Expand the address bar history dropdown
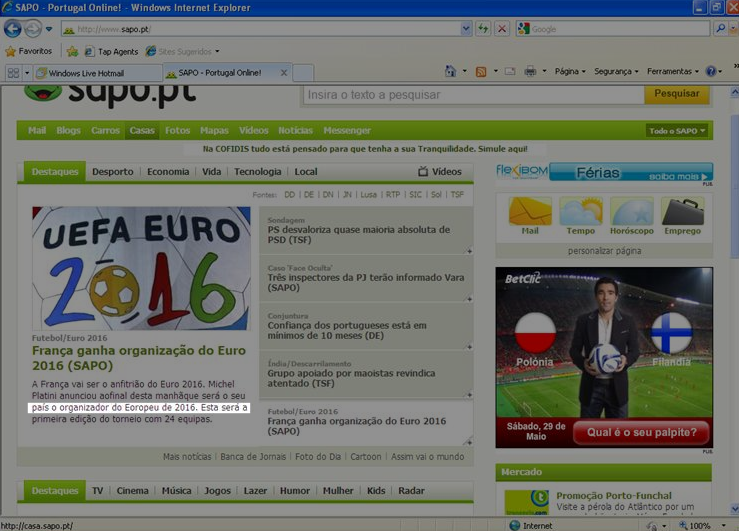739x531 pixels. coord(466,29)
